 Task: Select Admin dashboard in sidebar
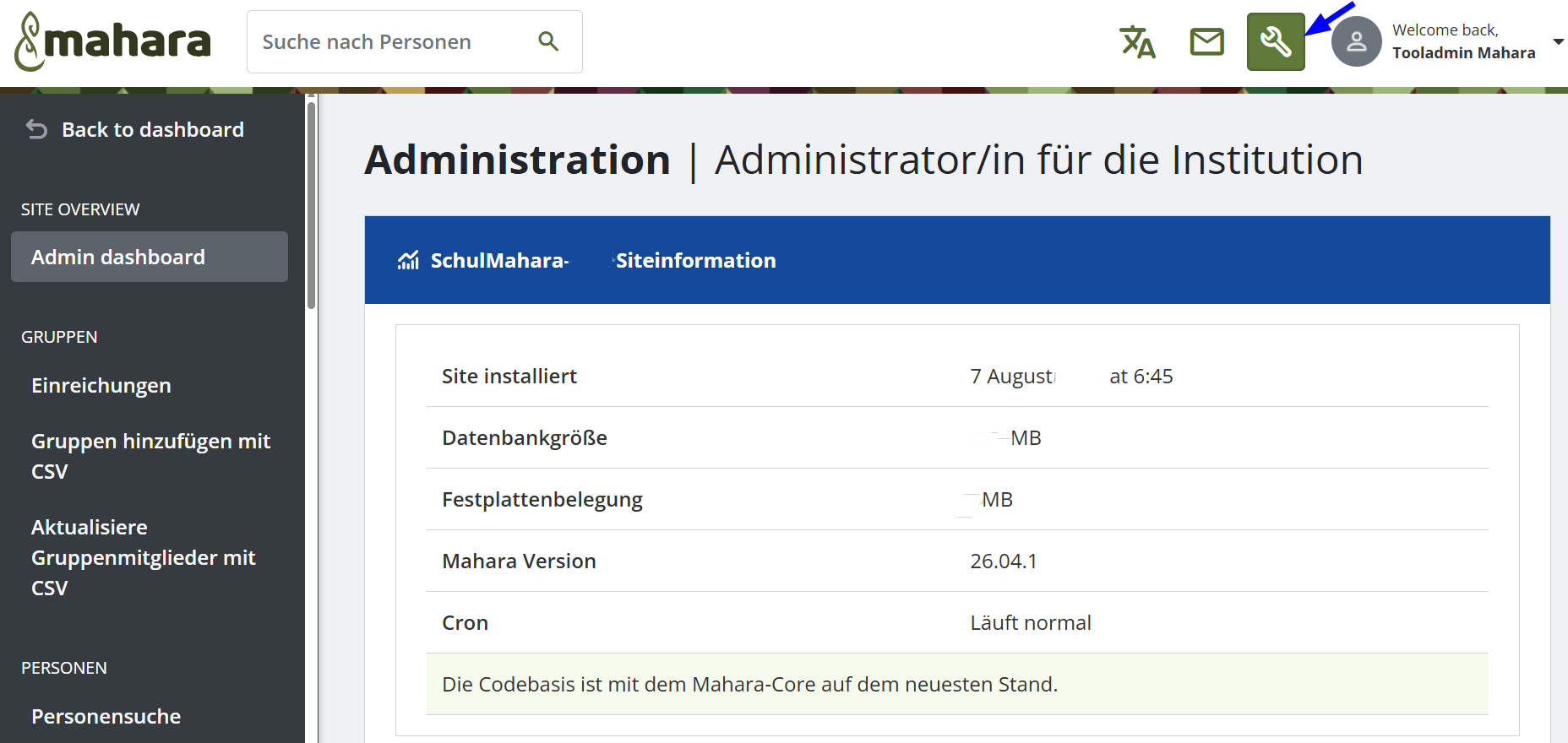pyautogui.click(x=150, y=257)
